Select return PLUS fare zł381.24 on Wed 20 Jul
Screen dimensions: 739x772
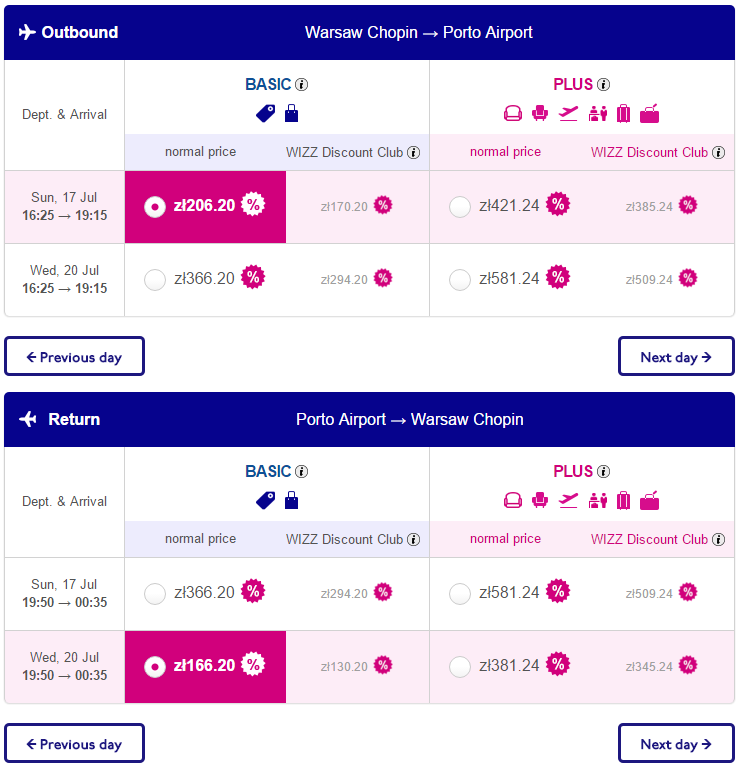pyautogui.click(x=460, y=667)
